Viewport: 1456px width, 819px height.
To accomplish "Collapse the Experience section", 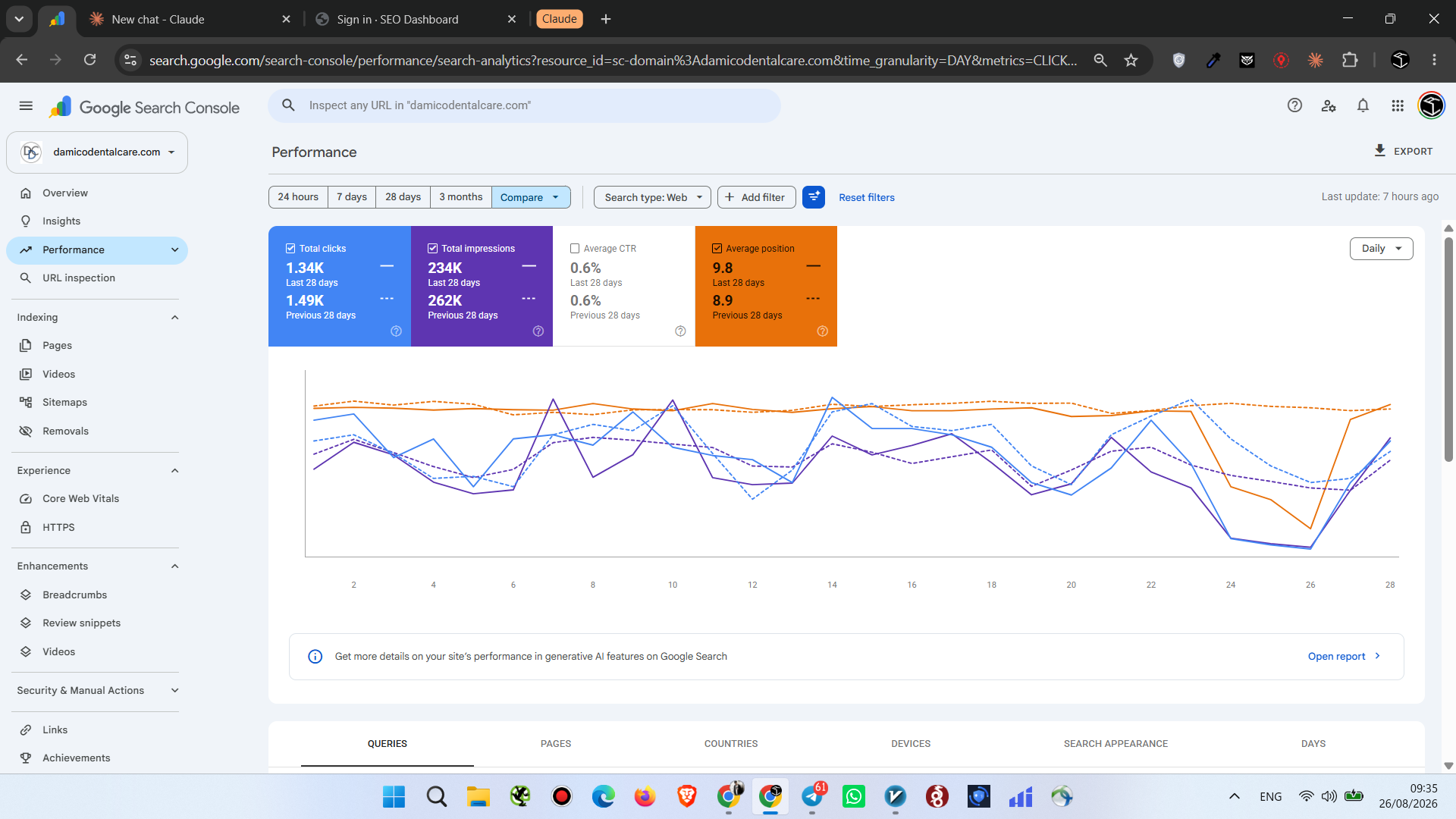I will (x=175, y=471).
